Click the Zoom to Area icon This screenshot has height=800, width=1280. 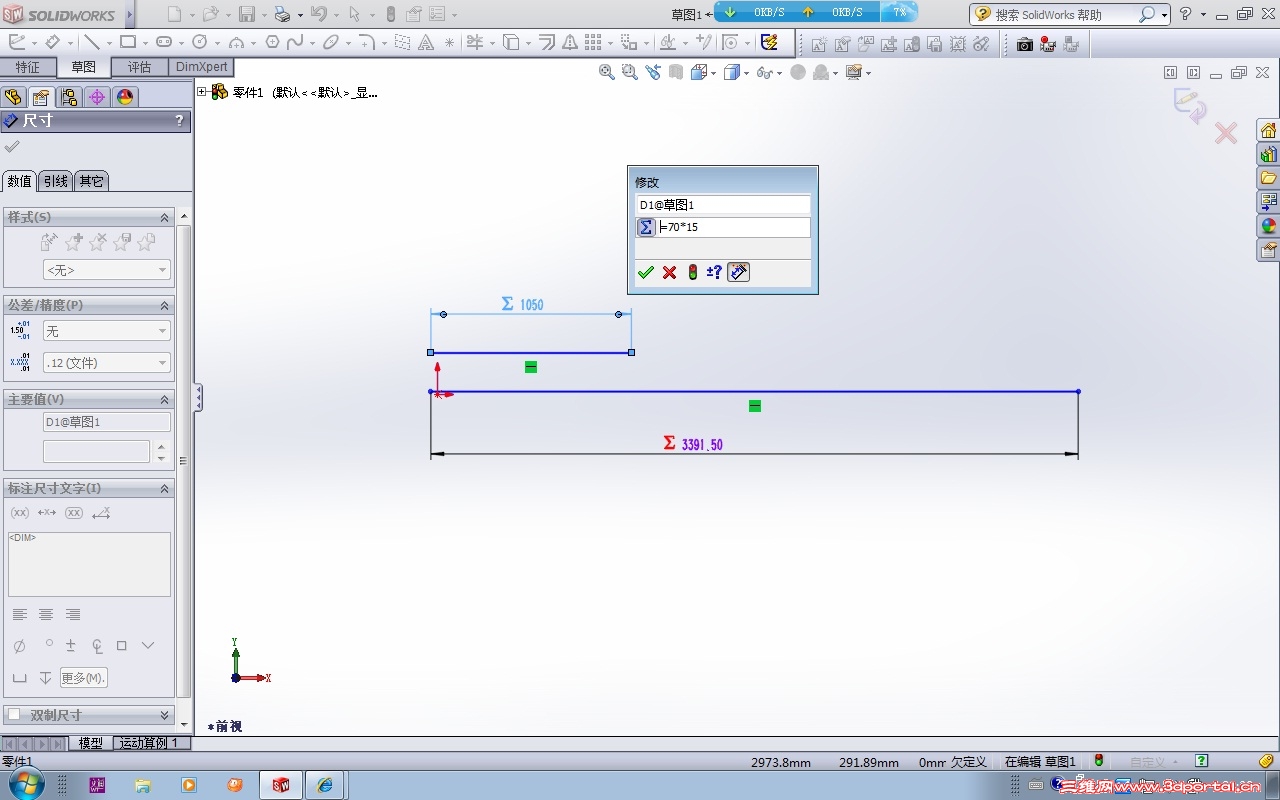coord(629,72)
